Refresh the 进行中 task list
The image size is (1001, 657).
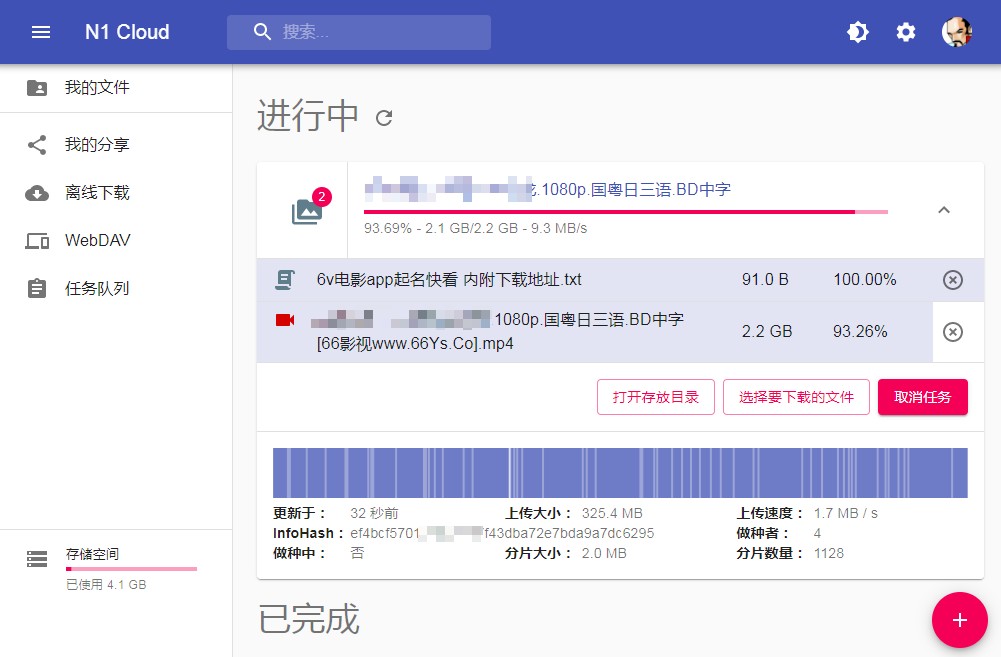384,118
